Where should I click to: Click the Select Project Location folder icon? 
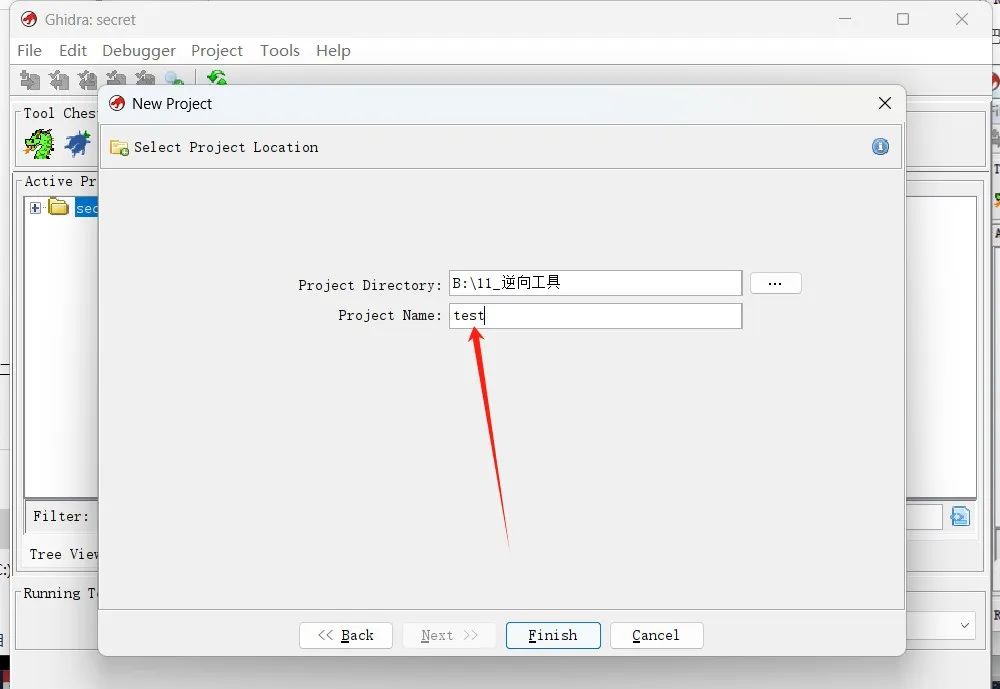coord(119,148)
